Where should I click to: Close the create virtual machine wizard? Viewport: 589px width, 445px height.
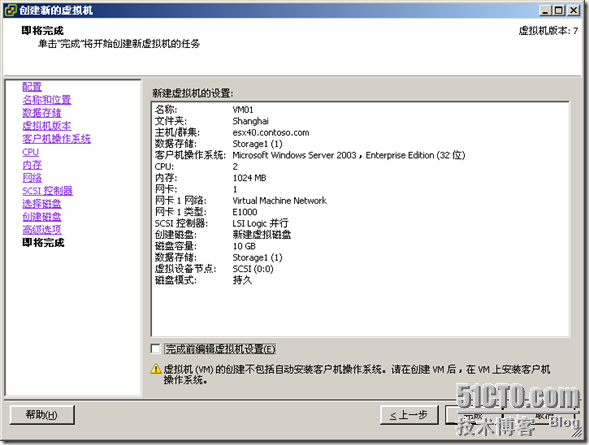pyautogui.click(x=574, y=11)
